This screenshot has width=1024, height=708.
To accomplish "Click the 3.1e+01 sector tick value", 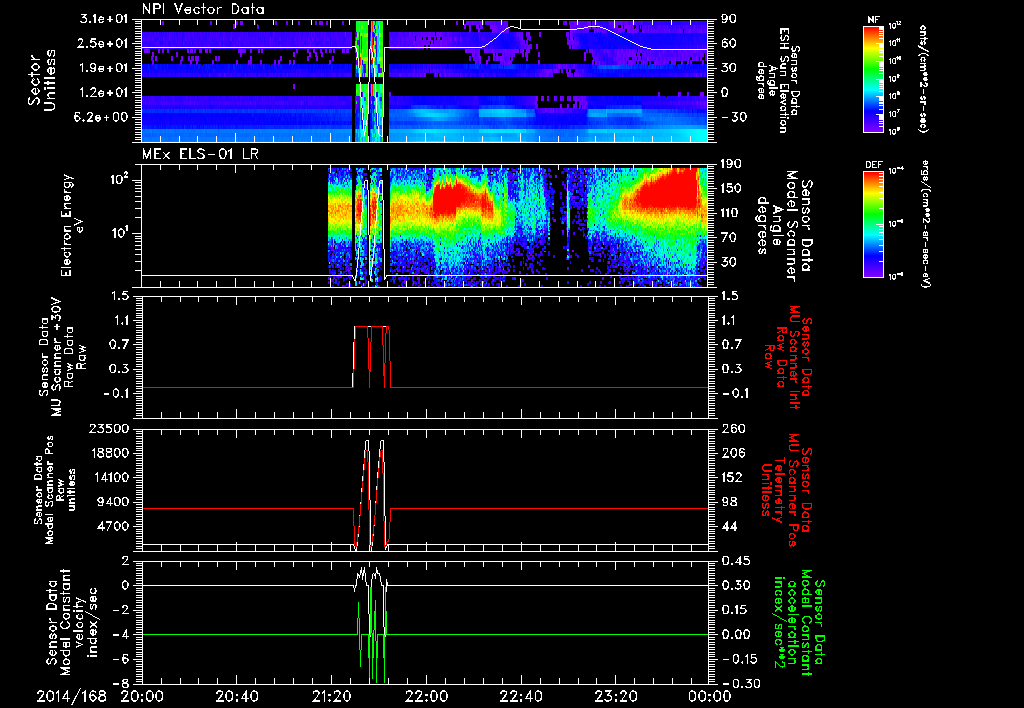I will 104,19.
